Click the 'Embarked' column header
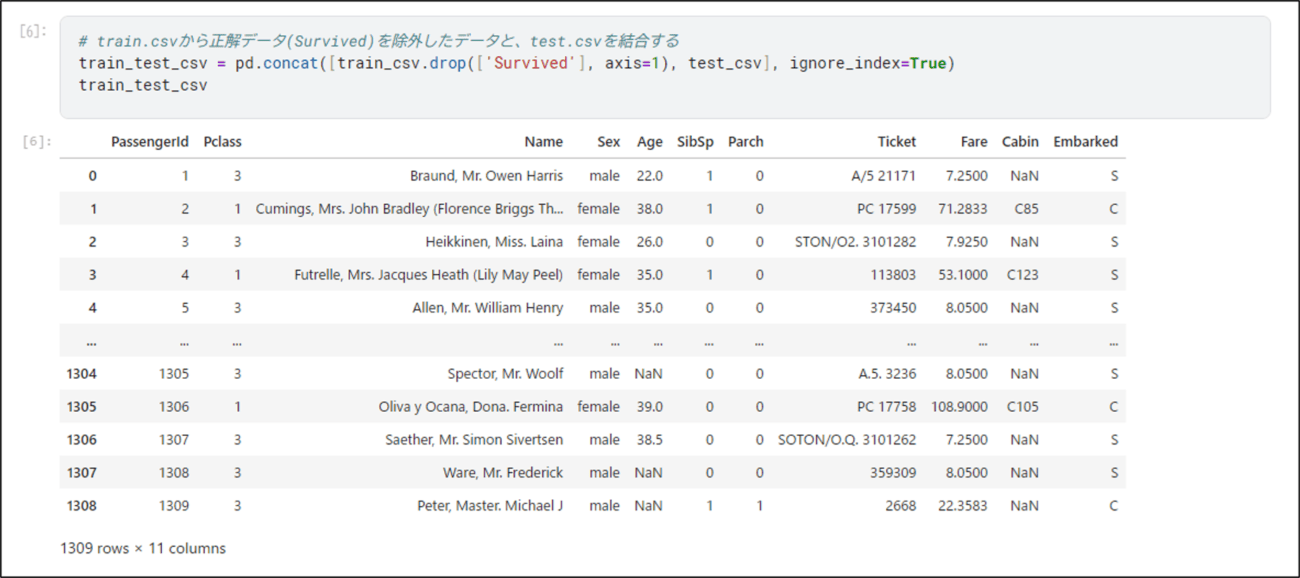Image resolution: width=1300 pixels, height=578 pixels. (1085, 142)
